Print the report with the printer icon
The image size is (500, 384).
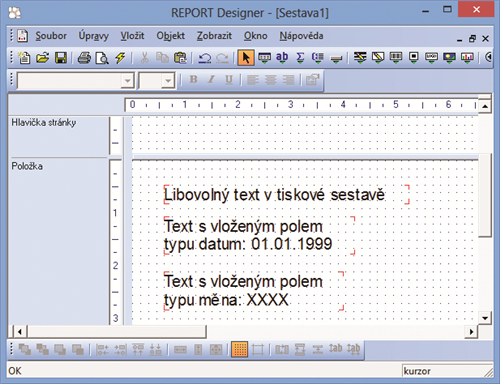click(x=84, y=58)
